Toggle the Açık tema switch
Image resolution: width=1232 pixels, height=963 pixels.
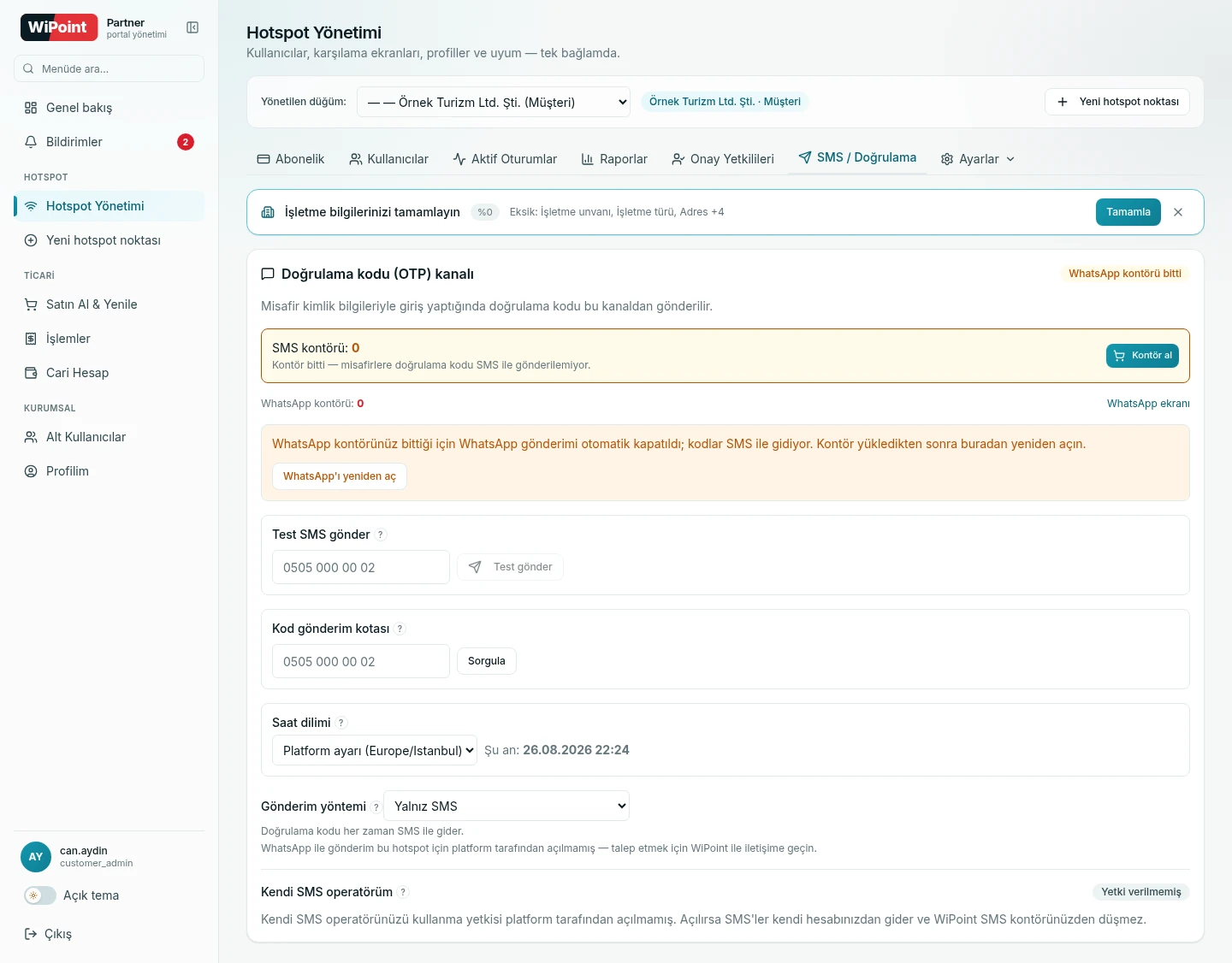click(40, 895)
